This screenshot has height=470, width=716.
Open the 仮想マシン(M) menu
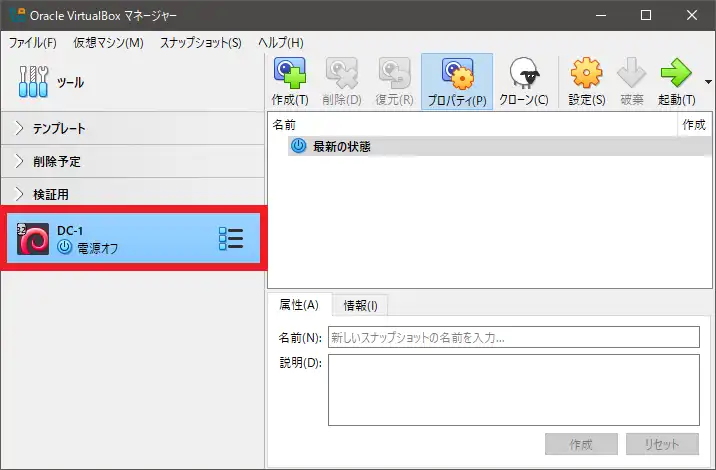pos(108,43)
